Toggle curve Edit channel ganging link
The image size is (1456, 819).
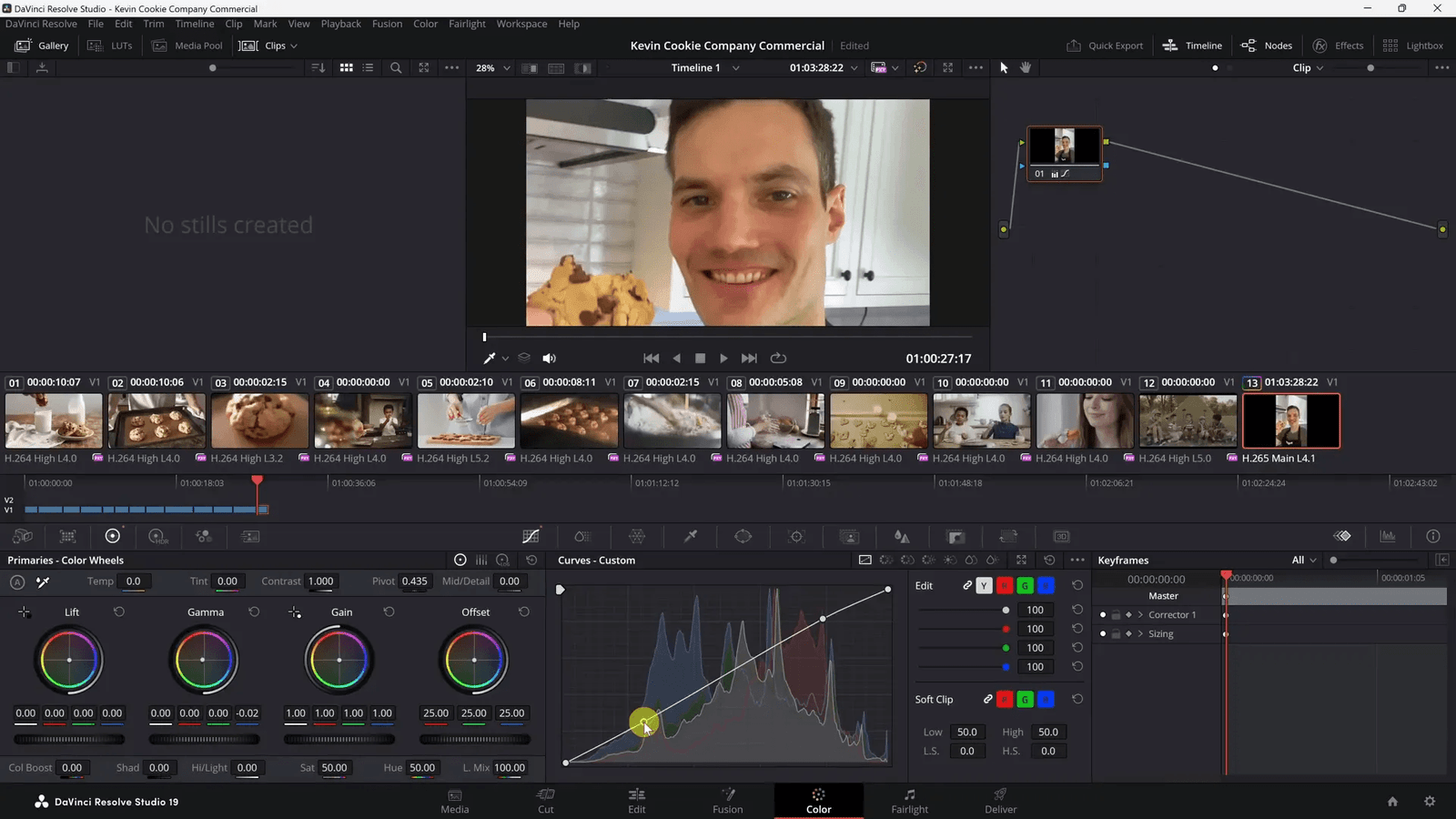pyautogui.click(x=967, y=586)
